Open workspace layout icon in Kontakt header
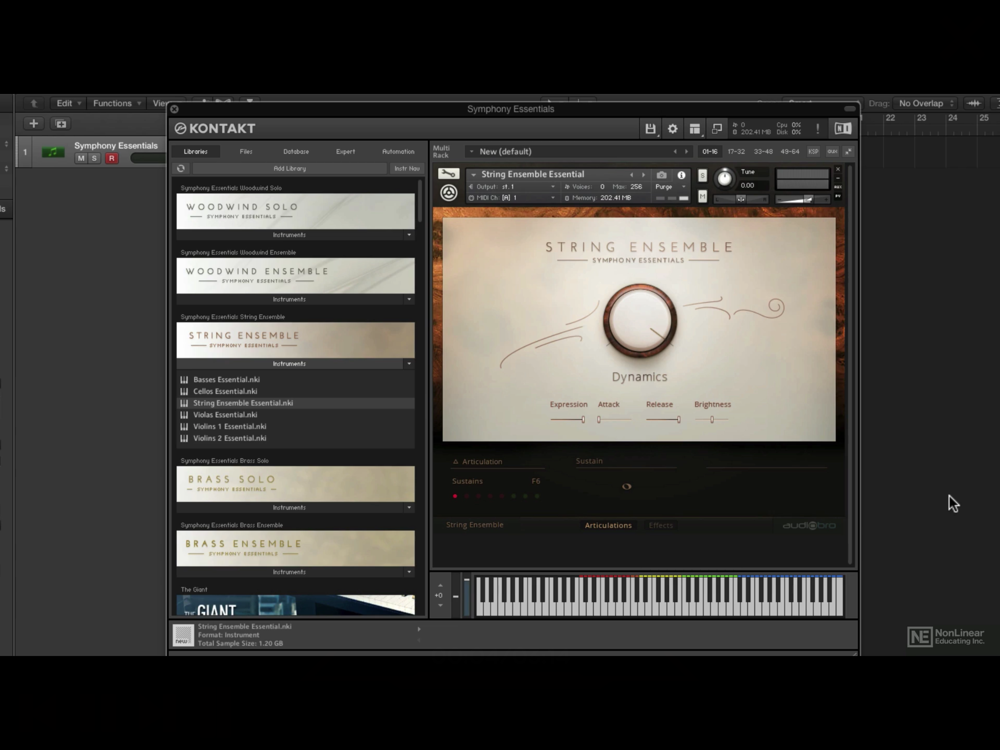This screenshot has height=750, width=1000. [x=695, y=129]
